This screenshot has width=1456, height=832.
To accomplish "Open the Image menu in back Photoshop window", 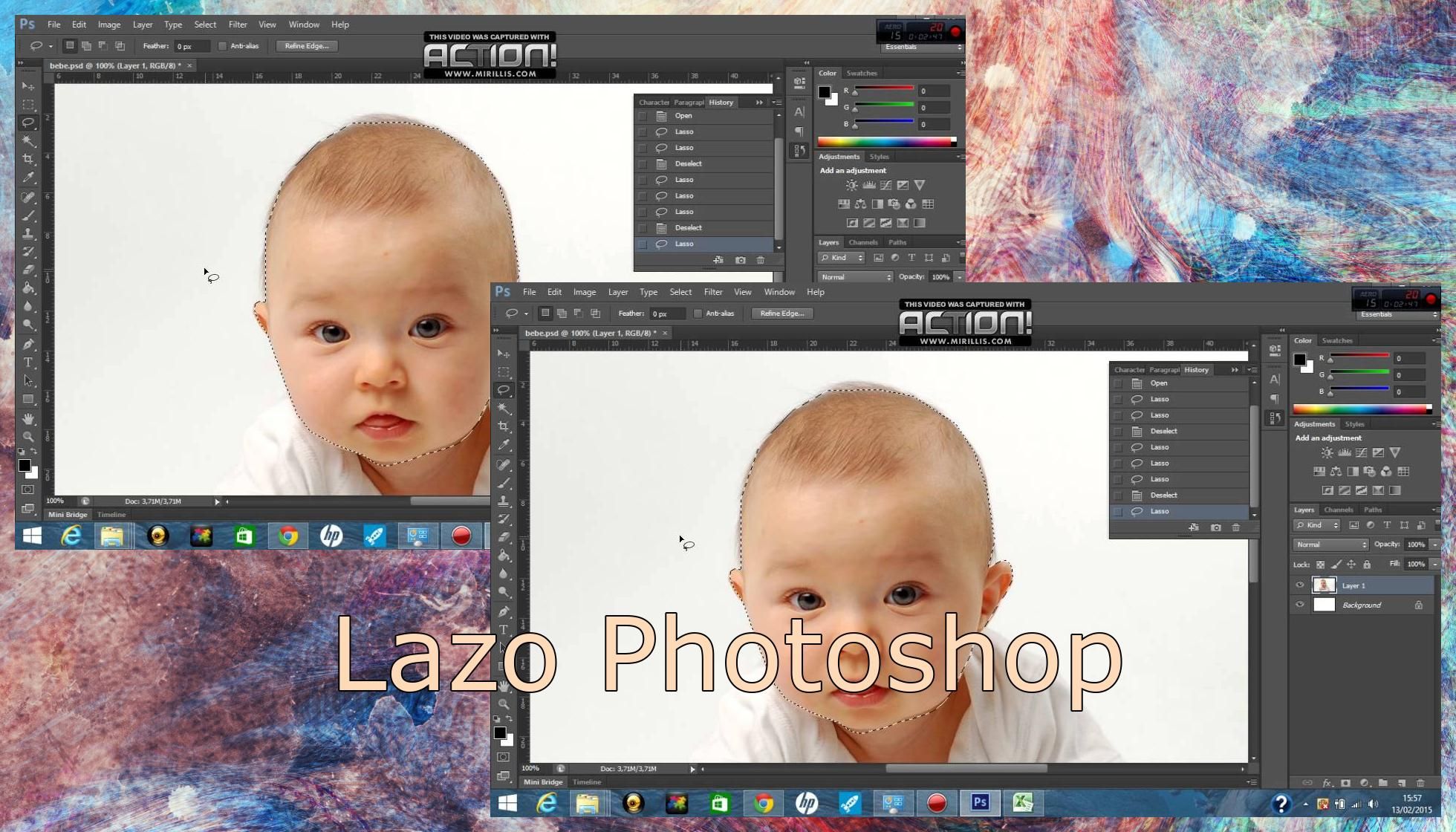I will pyautogui.click(x=109, y=25).
